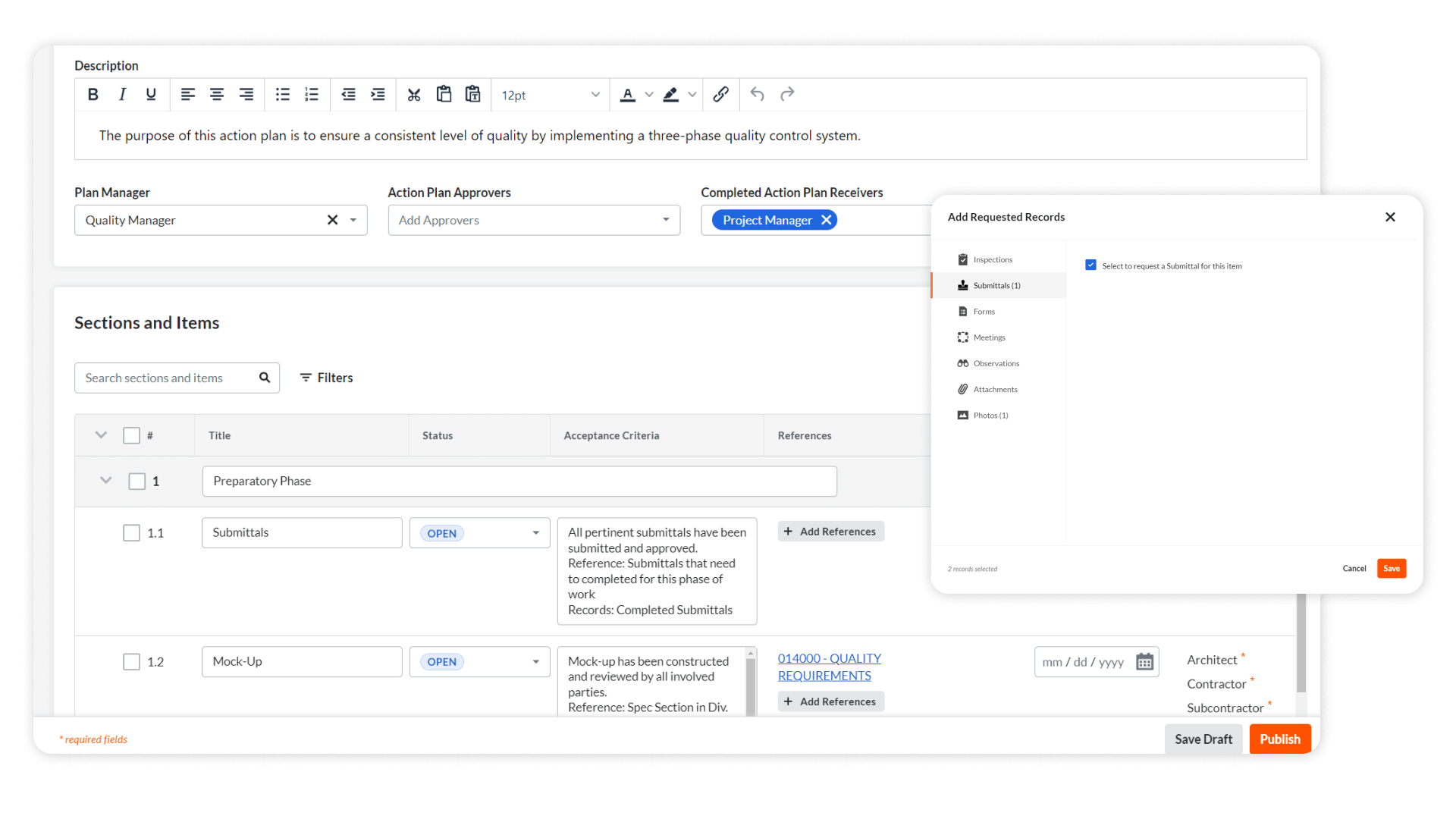Viewport: 1456px width, 819px height.
Task: Click the paste clipboard icon
Action: (444, 94)
